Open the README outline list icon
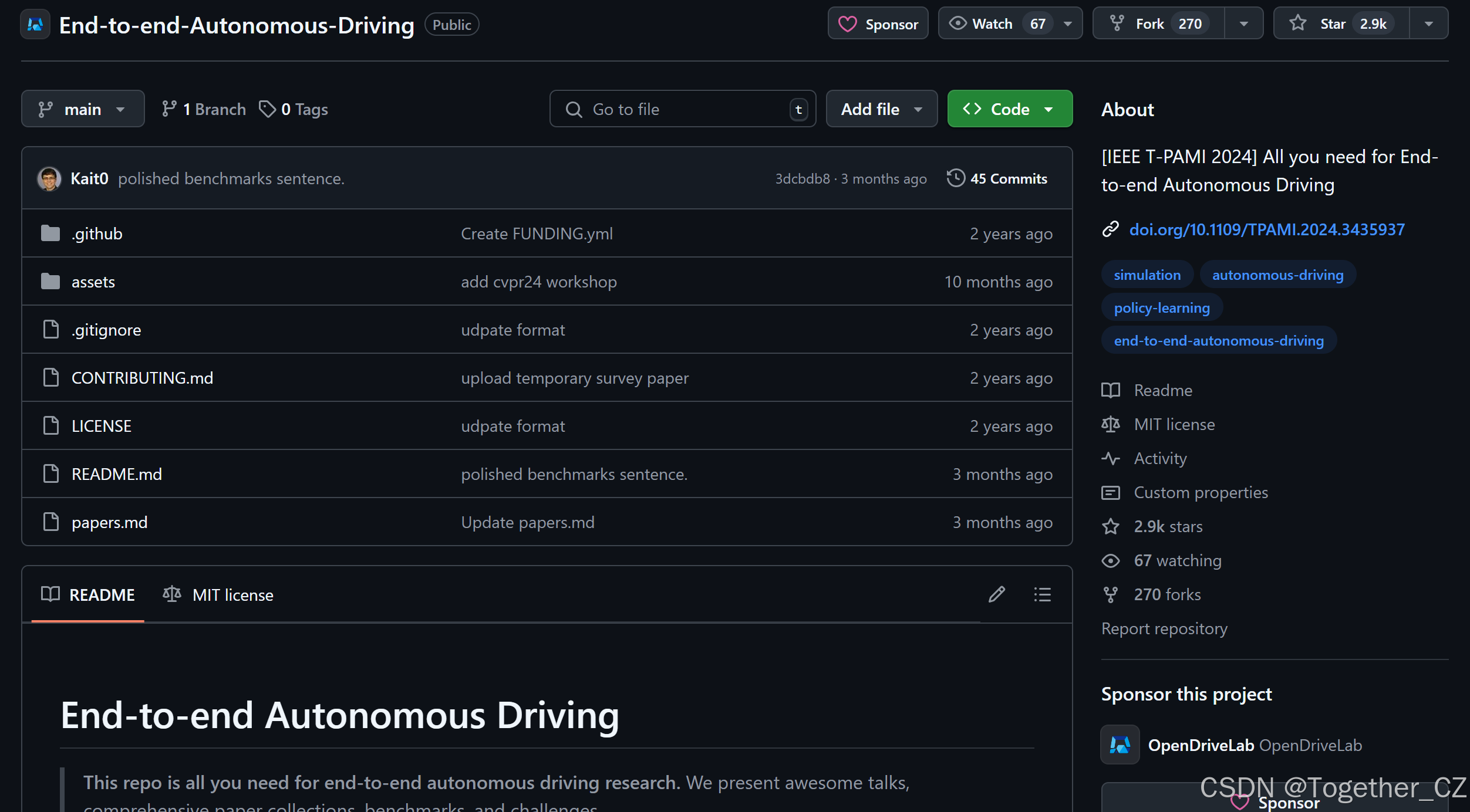The height and width of the screenshot is (812, 1470). (x=1042, y=594)
